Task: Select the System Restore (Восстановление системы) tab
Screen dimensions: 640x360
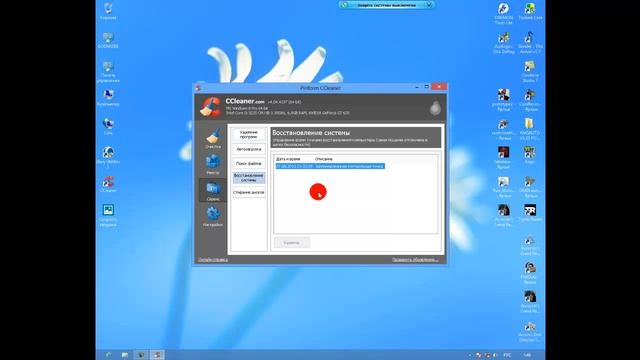Action: (249, 178)
